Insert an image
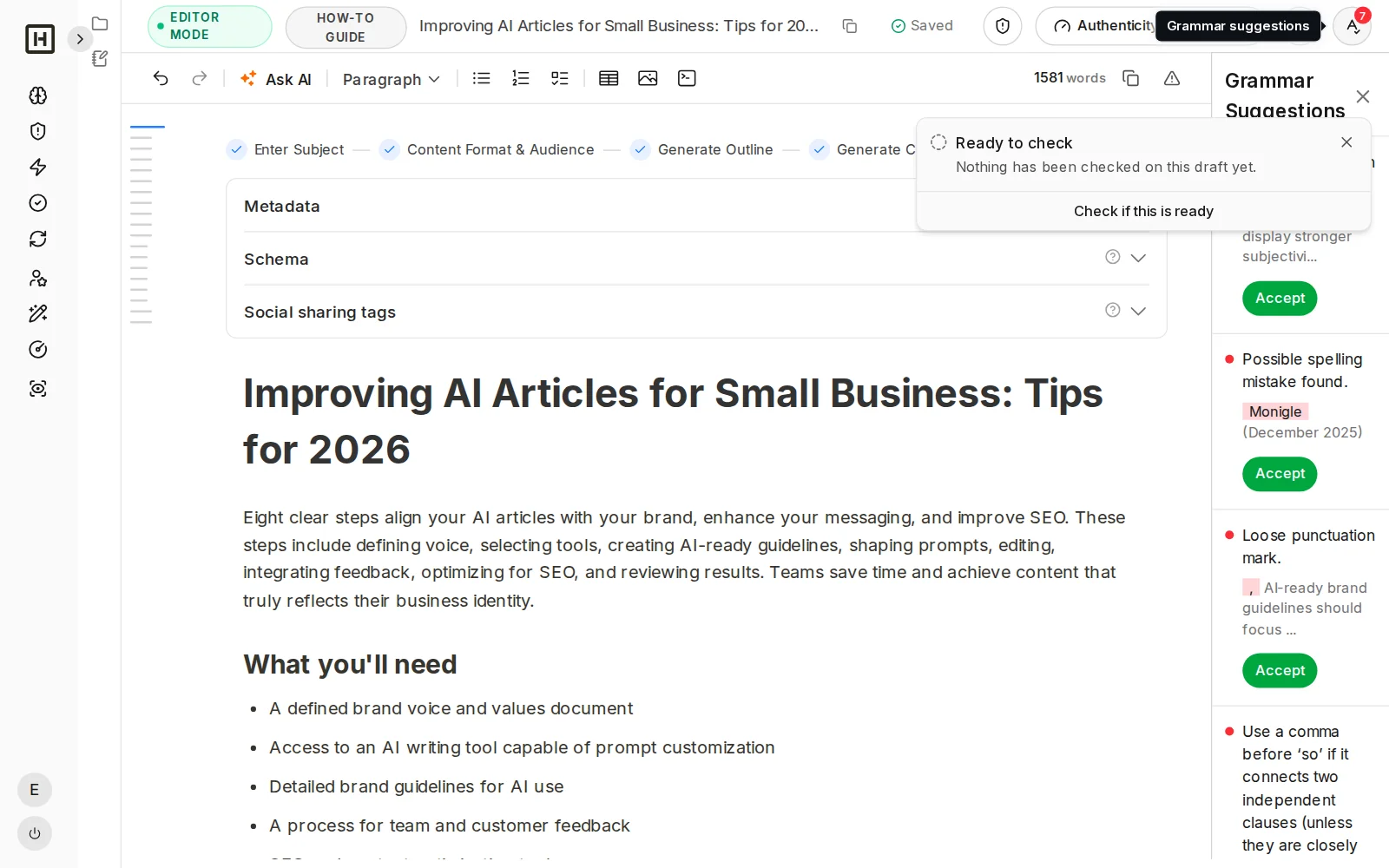The width and height of the screenshot is (1389, 868). [648, 78]
